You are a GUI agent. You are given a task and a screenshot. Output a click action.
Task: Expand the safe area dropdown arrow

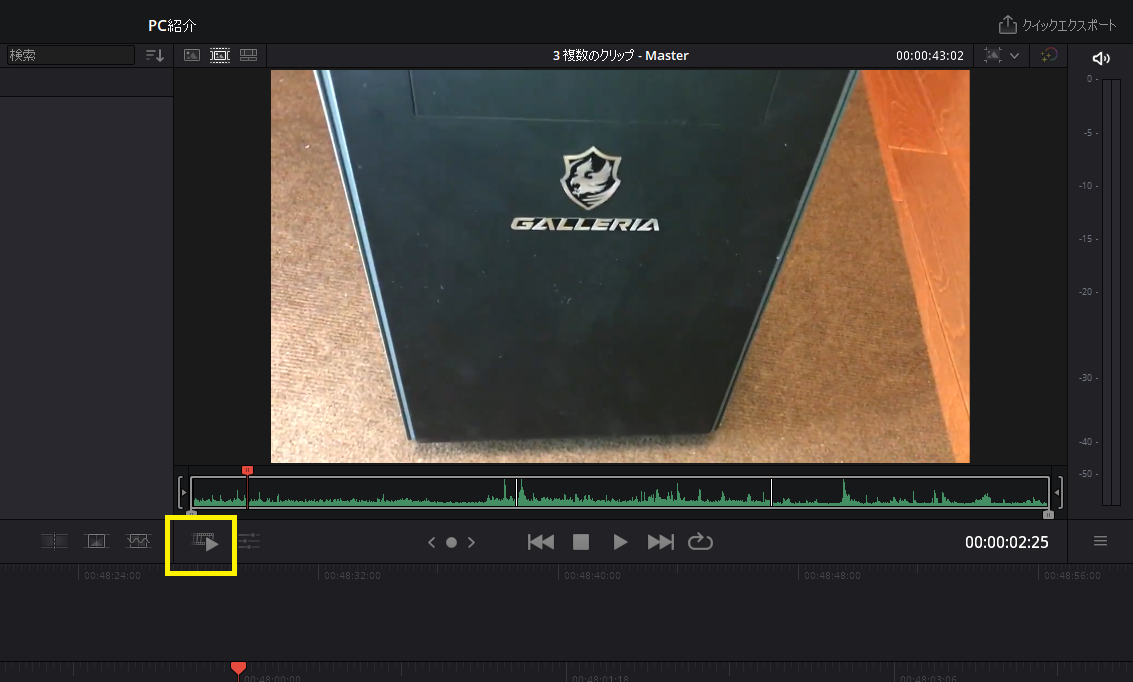(x=1014, y=56)
